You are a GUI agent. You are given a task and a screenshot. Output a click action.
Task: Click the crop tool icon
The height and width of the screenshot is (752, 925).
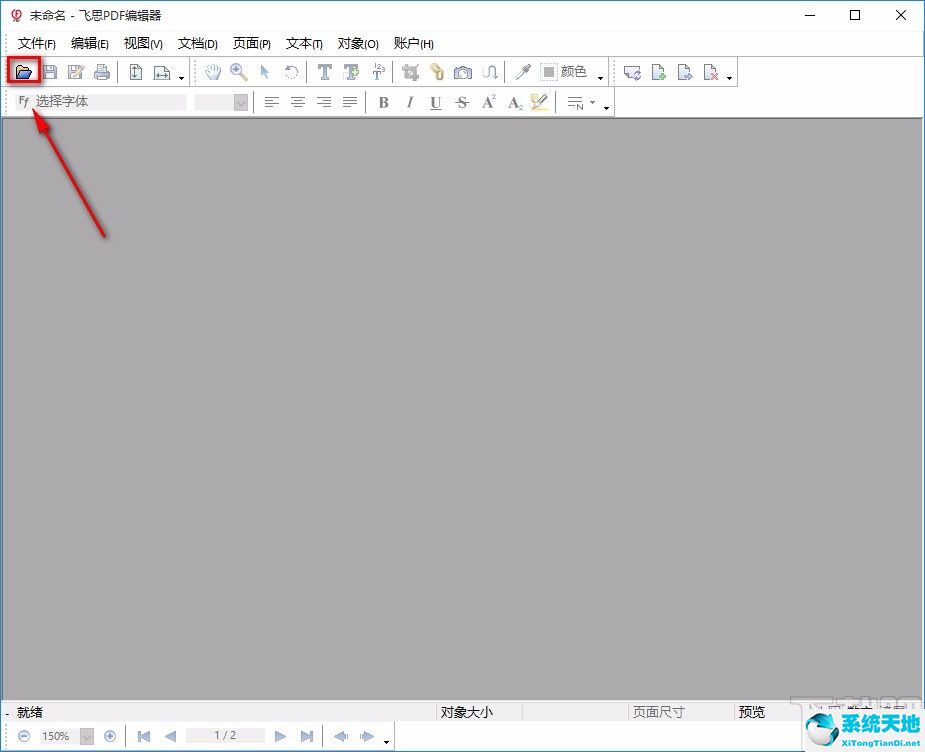pos(410,72)
